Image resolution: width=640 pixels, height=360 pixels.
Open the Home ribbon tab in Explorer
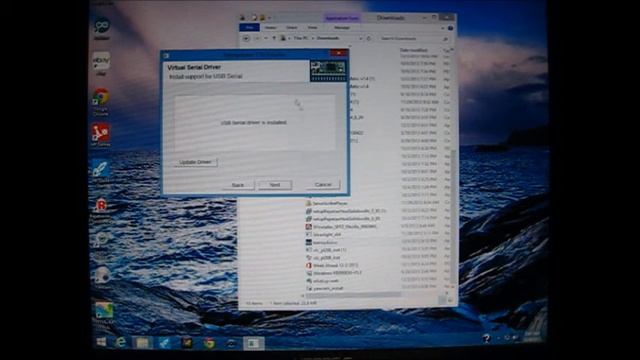[271, 27]
